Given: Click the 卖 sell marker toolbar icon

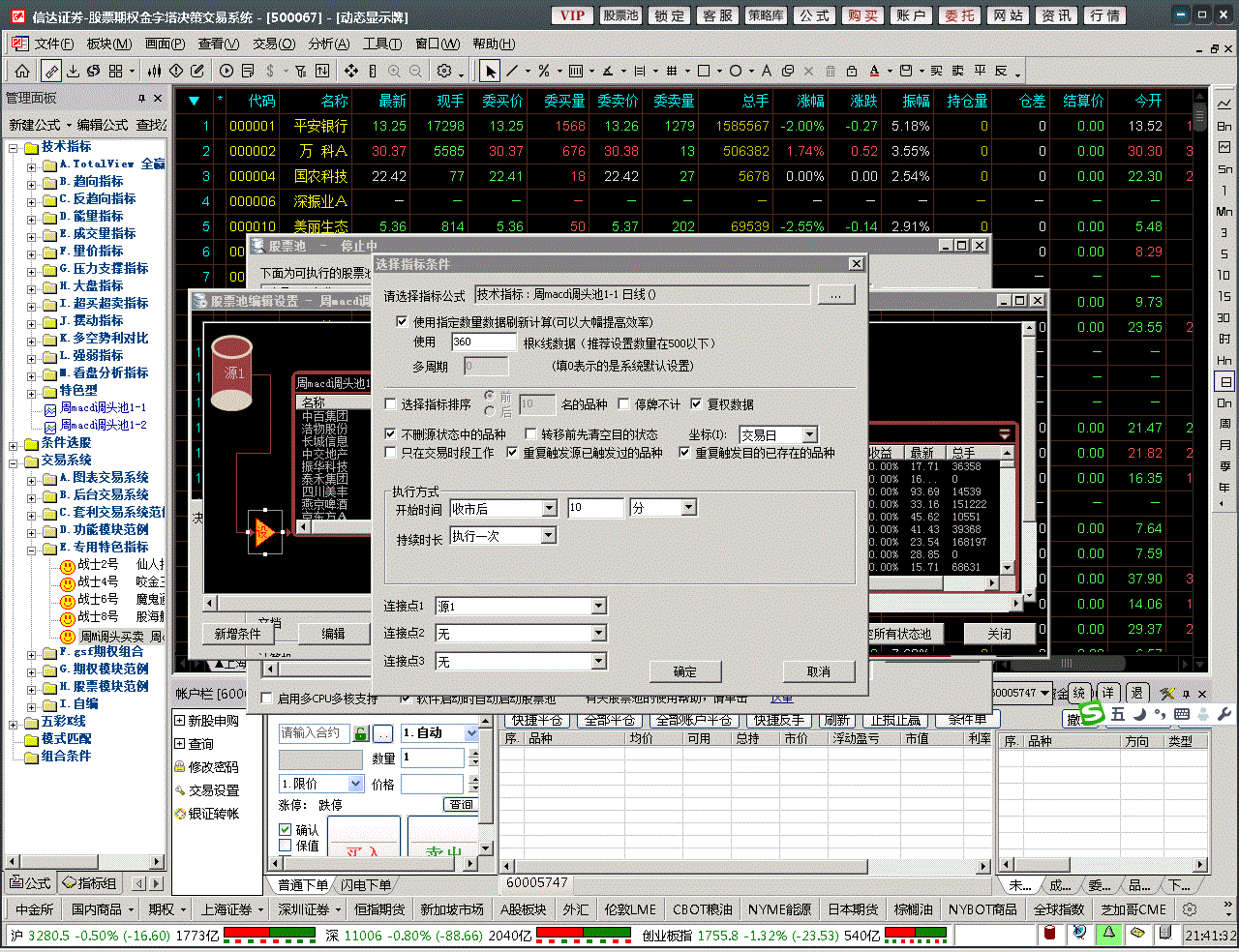Looking at the screenshot, I should (958, 71).
